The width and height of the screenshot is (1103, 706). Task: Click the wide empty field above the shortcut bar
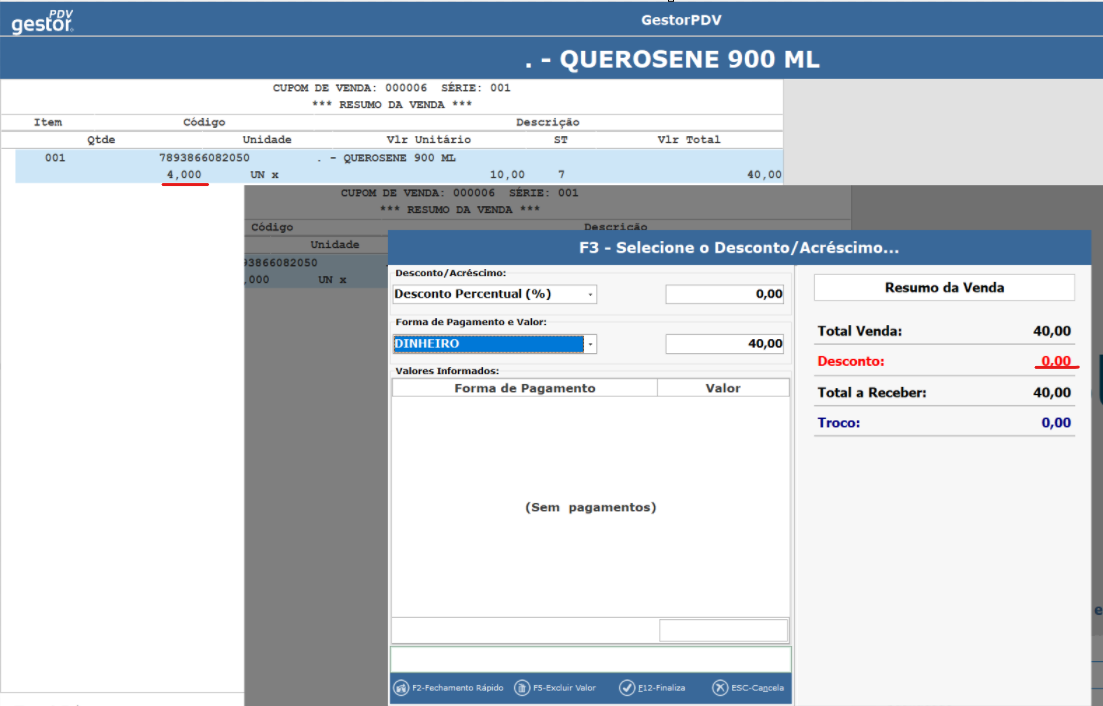(590, 659)
